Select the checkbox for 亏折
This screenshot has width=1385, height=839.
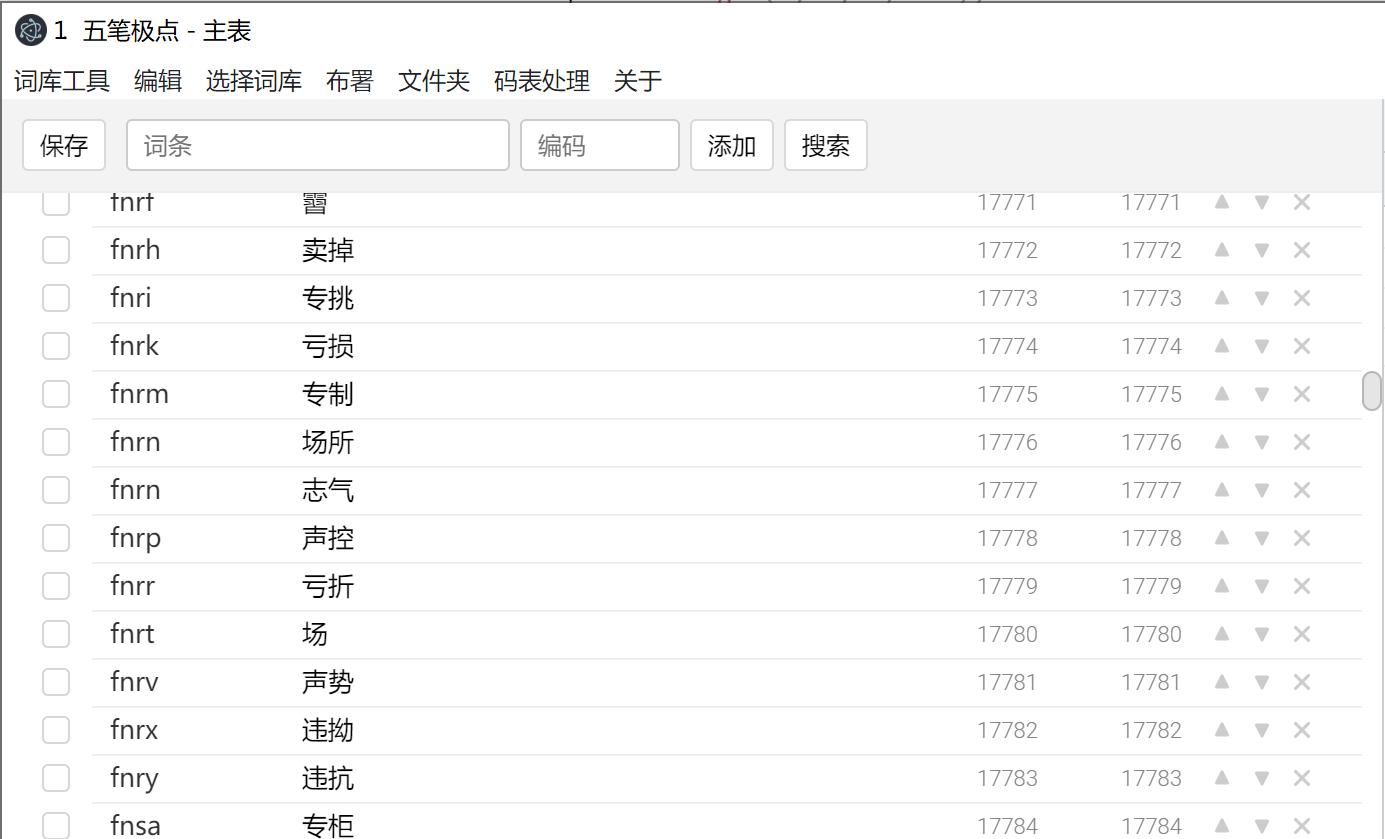[x=56, y=585]
